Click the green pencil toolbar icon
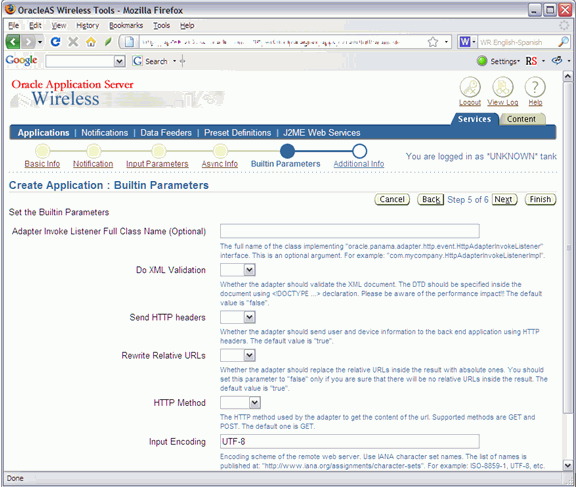Viewport: 576px width, 487px height. click(x=108, y=42)
